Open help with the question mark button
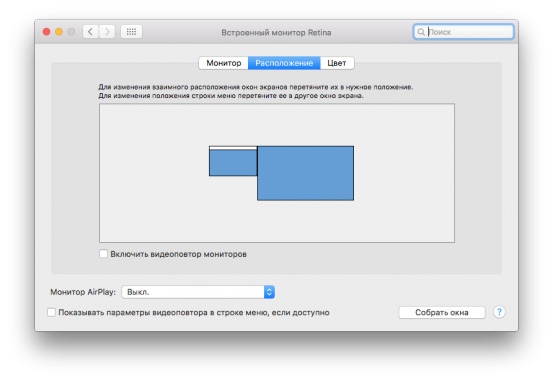This screenshot has width=553, height=381. click(499, 312)
